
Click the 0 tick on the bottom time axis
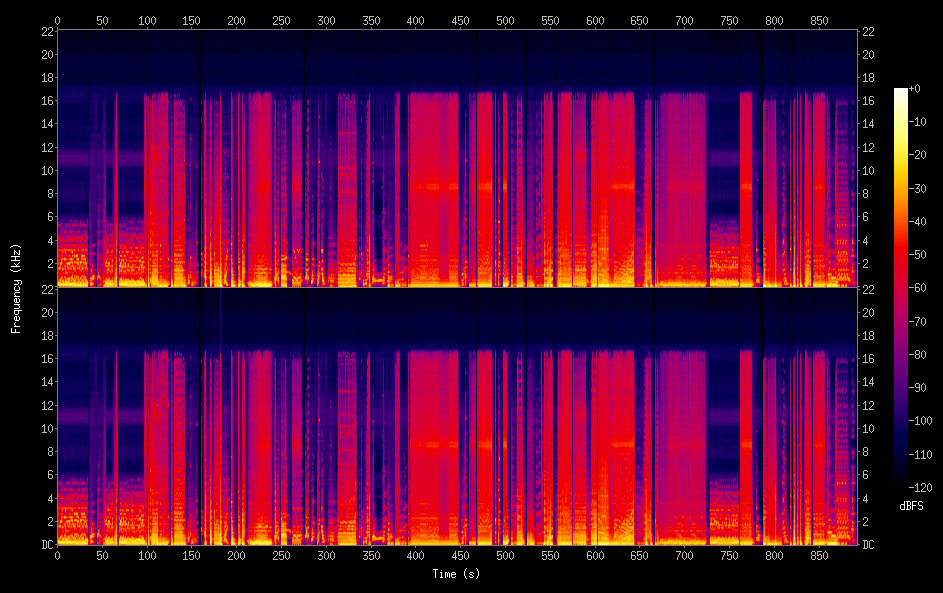[57, 555]
